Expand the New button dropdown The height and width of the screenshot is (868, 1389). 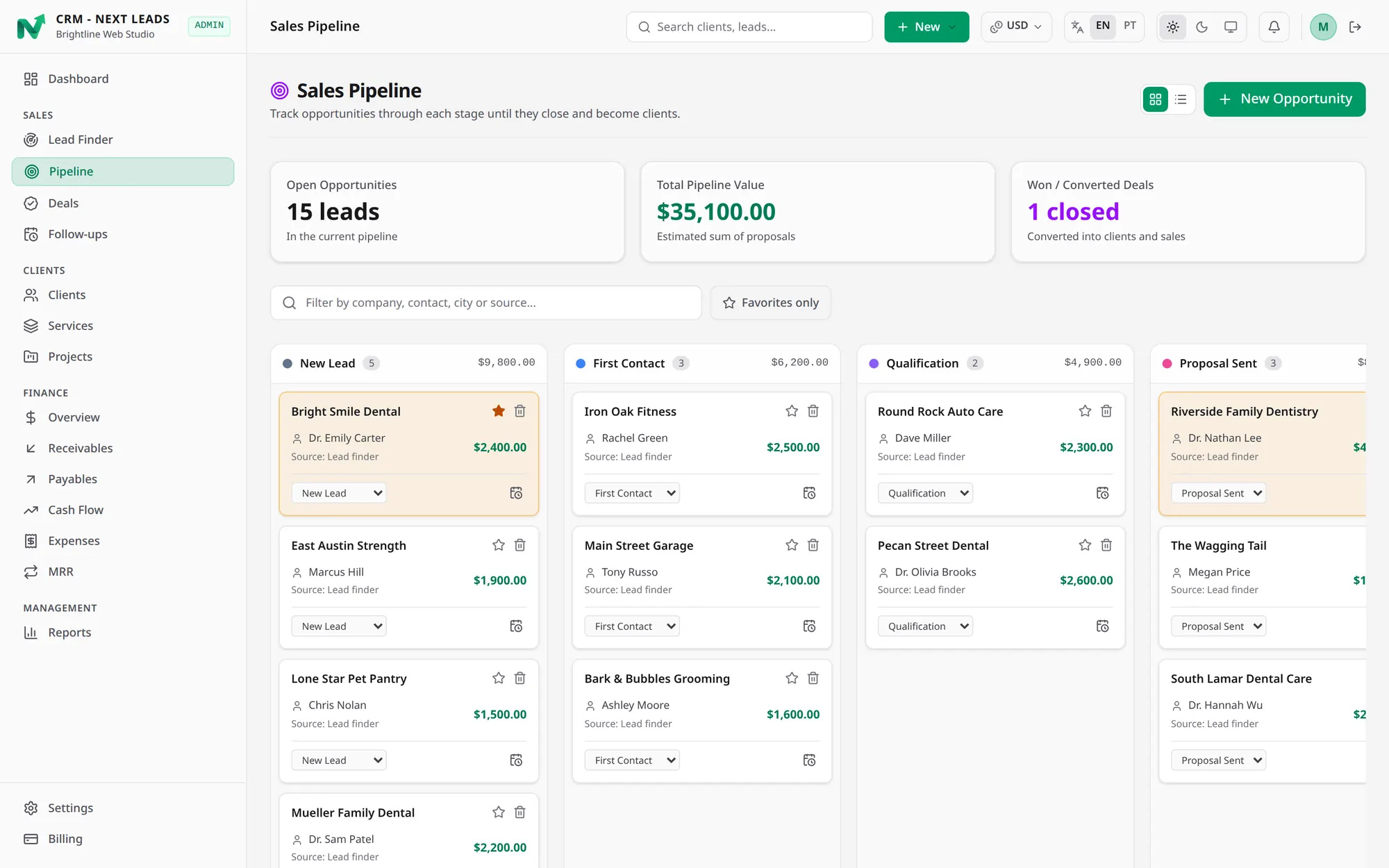(x=926, y=27)
